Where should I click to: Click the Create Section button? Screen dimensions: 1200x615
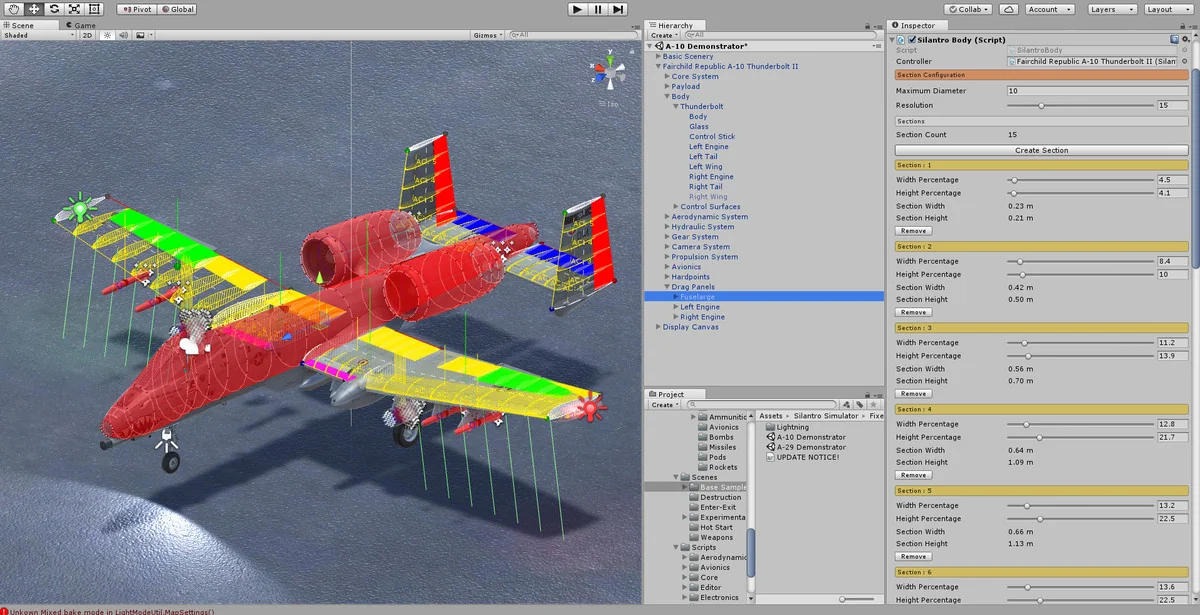tap(1041, 150)
